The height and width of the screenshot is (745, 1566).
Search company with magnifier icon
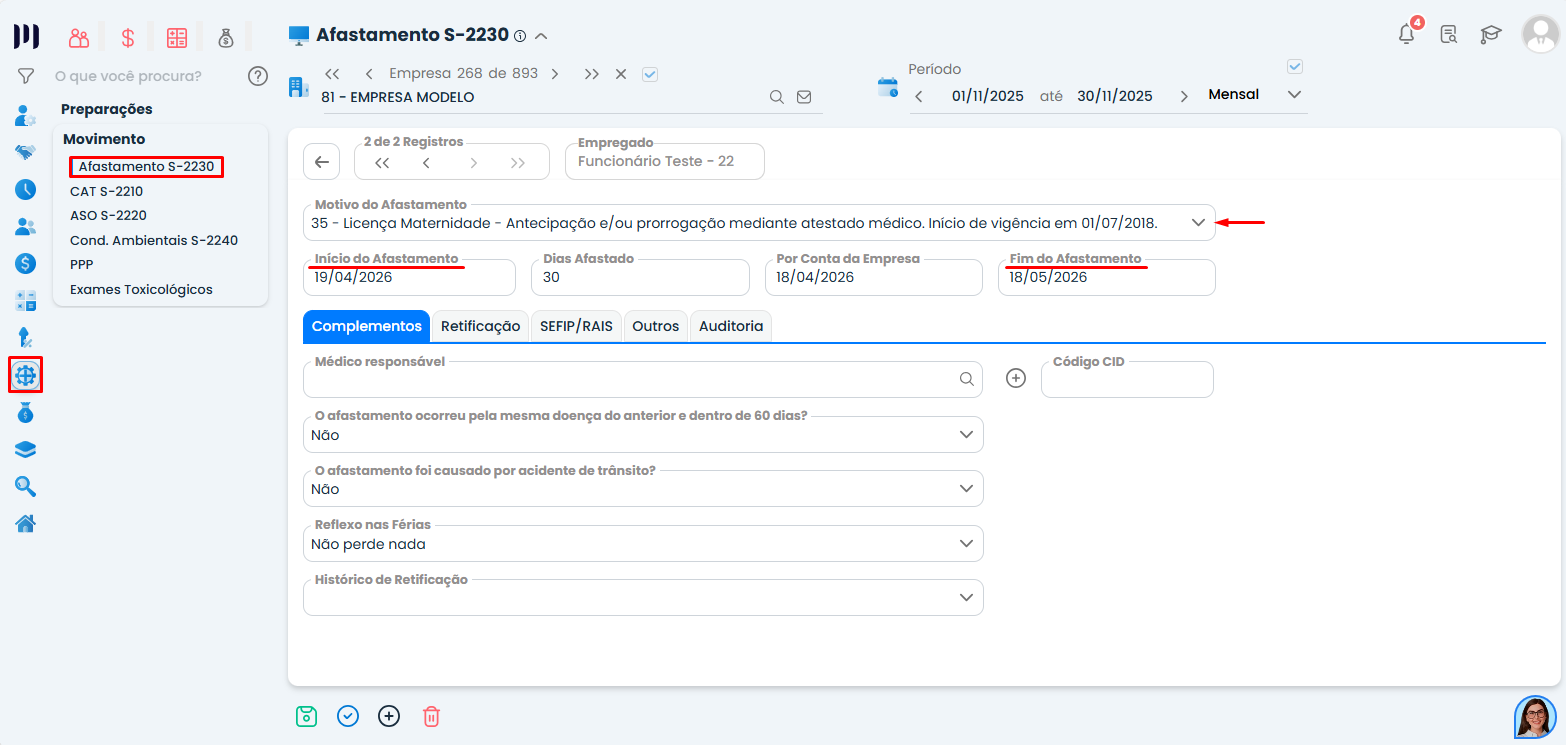pos(776,97)
